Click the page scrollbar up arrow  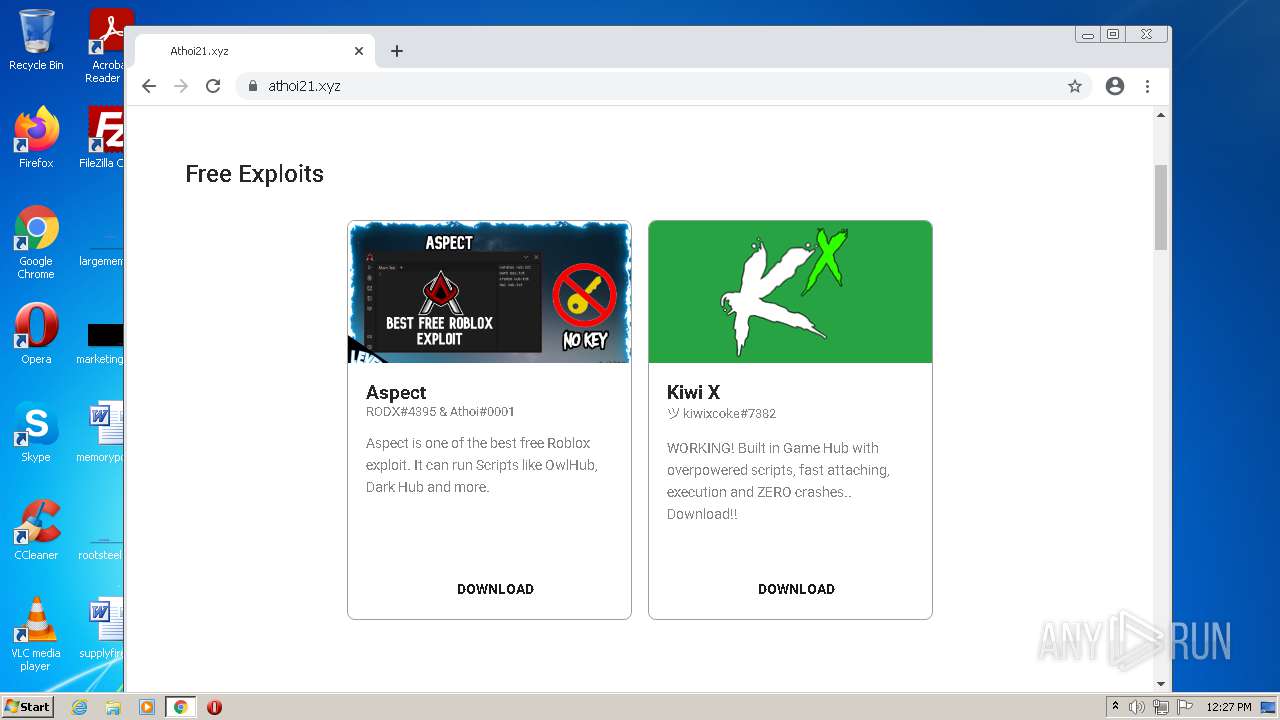pyautogui.click(x=1161, y=115)
